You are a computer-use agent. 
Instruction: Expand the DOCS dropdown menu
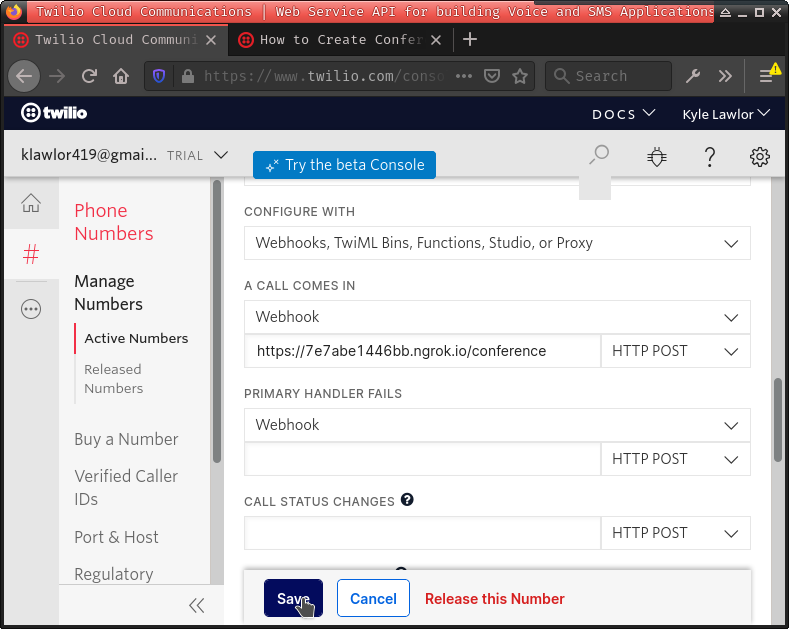pos(623,114)
